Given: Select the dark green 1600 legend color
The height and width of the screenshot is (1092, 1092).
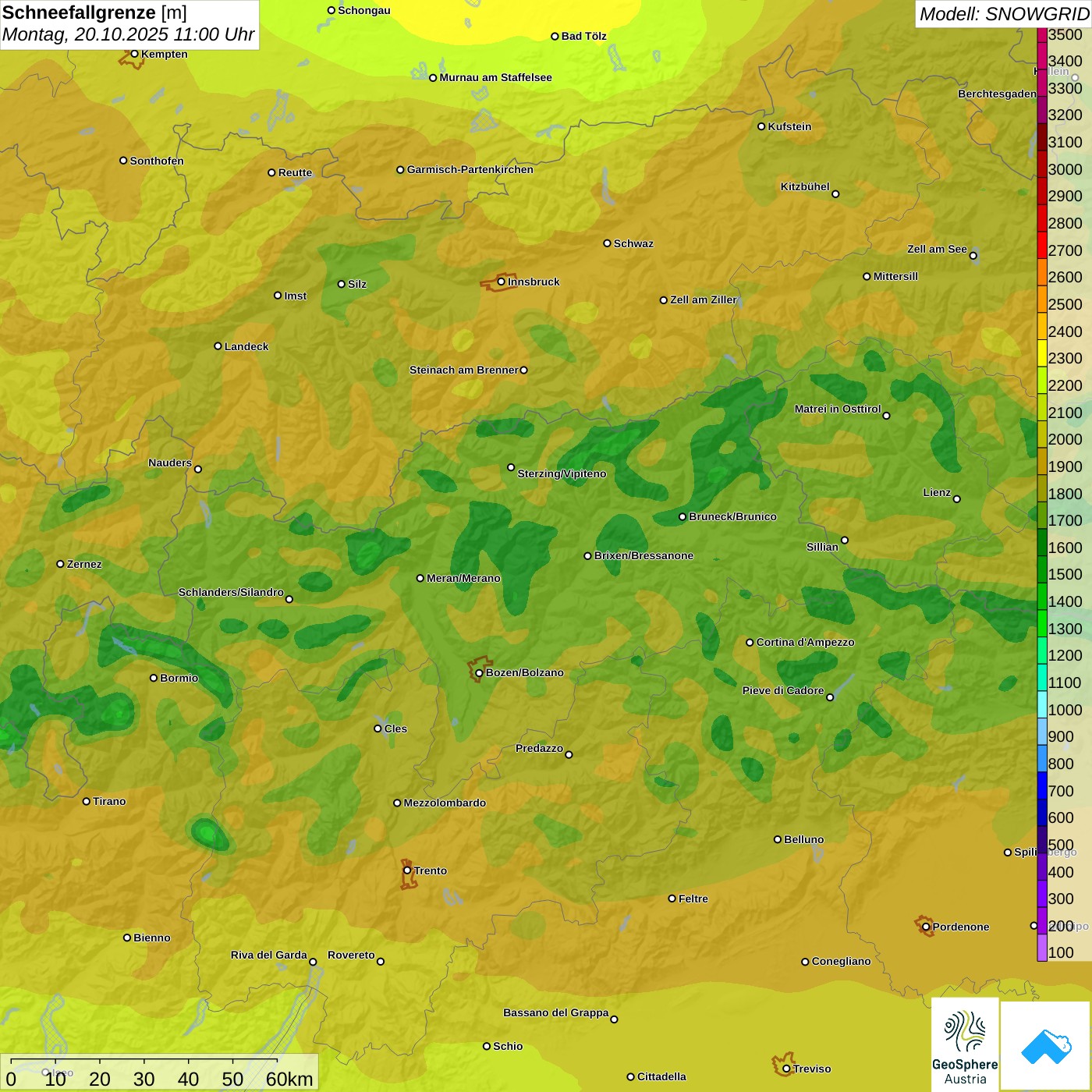Looking at the screenshot, I should [1042, 542].
